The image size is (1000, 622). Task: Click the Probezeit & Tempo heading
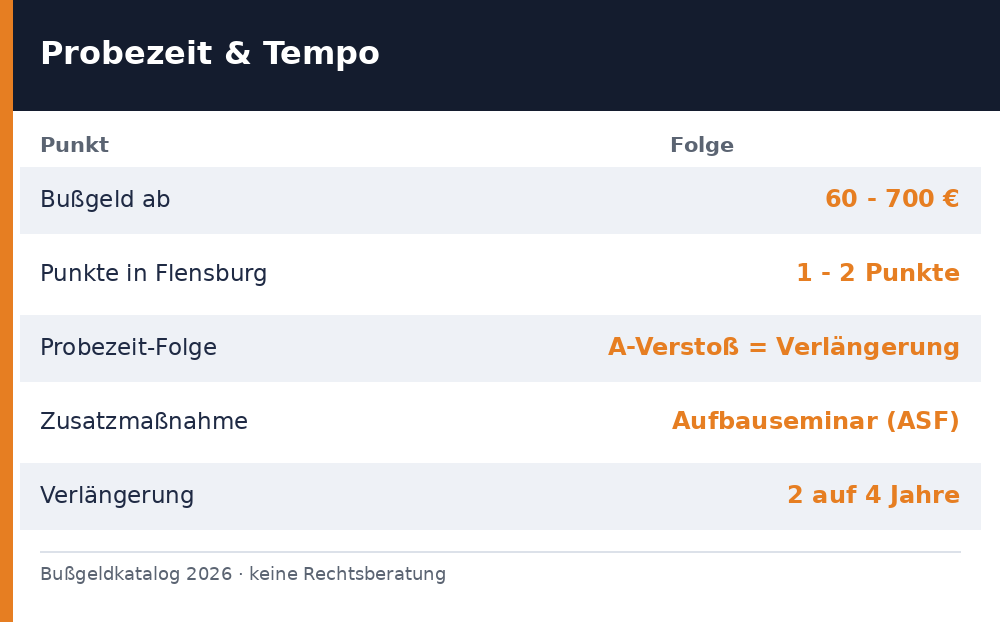(210, 54)
